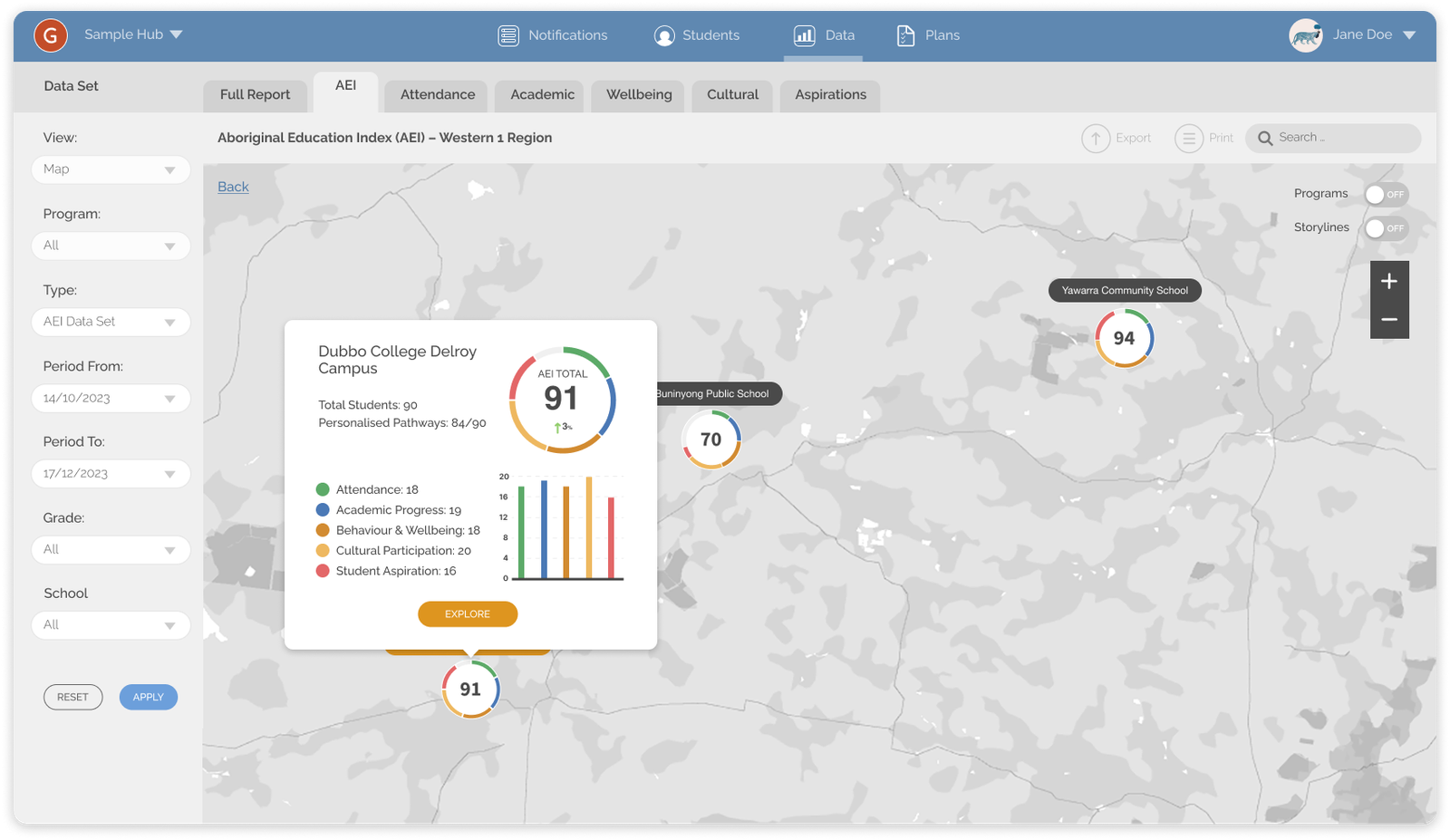The height and width of the screenshot is (840, 1450).
Task: Click the Export icon above the map
Action: [x=1095, y=138]
